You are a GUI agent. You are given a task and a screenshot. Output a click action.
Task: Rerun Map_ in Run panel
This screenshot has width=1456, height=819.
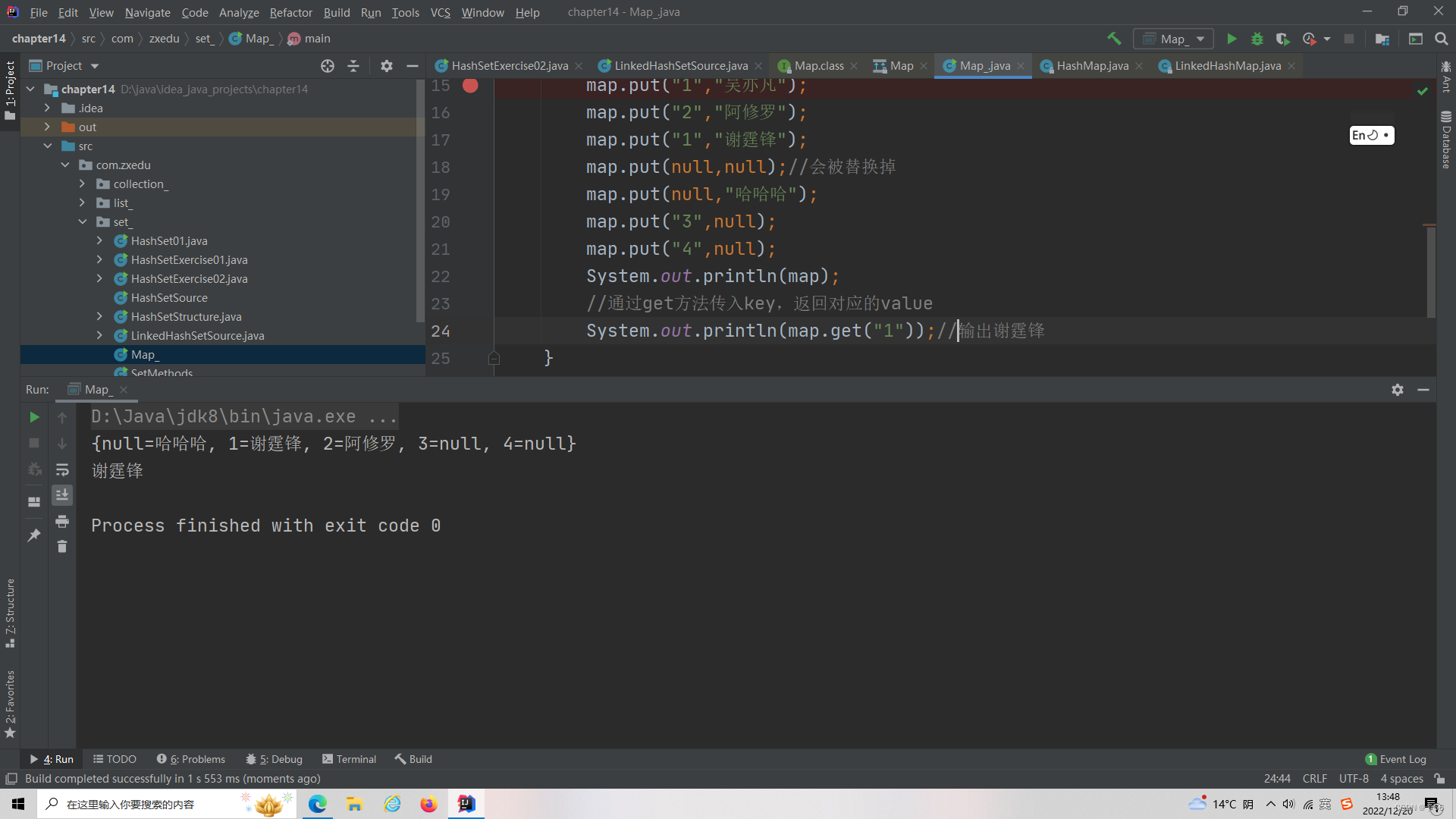34,417
